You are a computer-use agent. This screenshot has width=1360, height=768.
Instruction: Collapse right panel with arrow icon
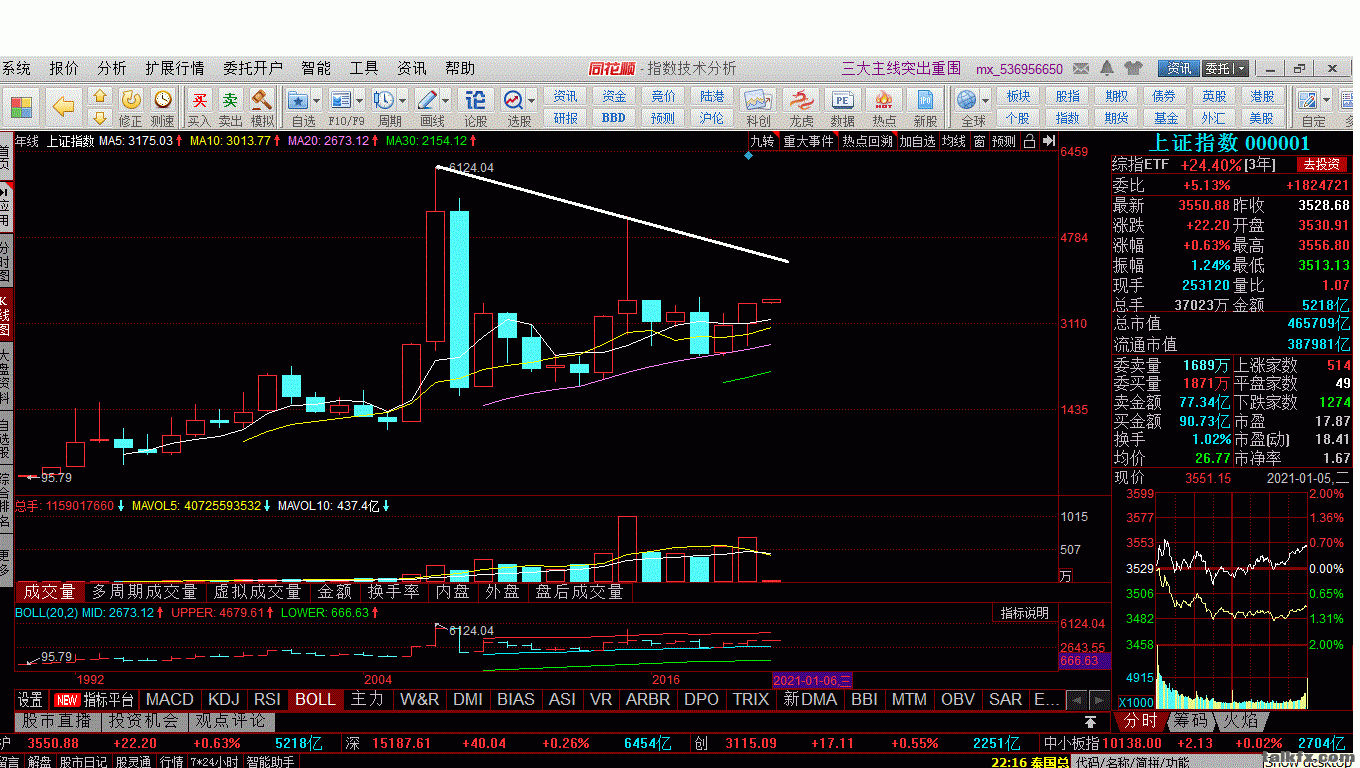point(1048,142)
